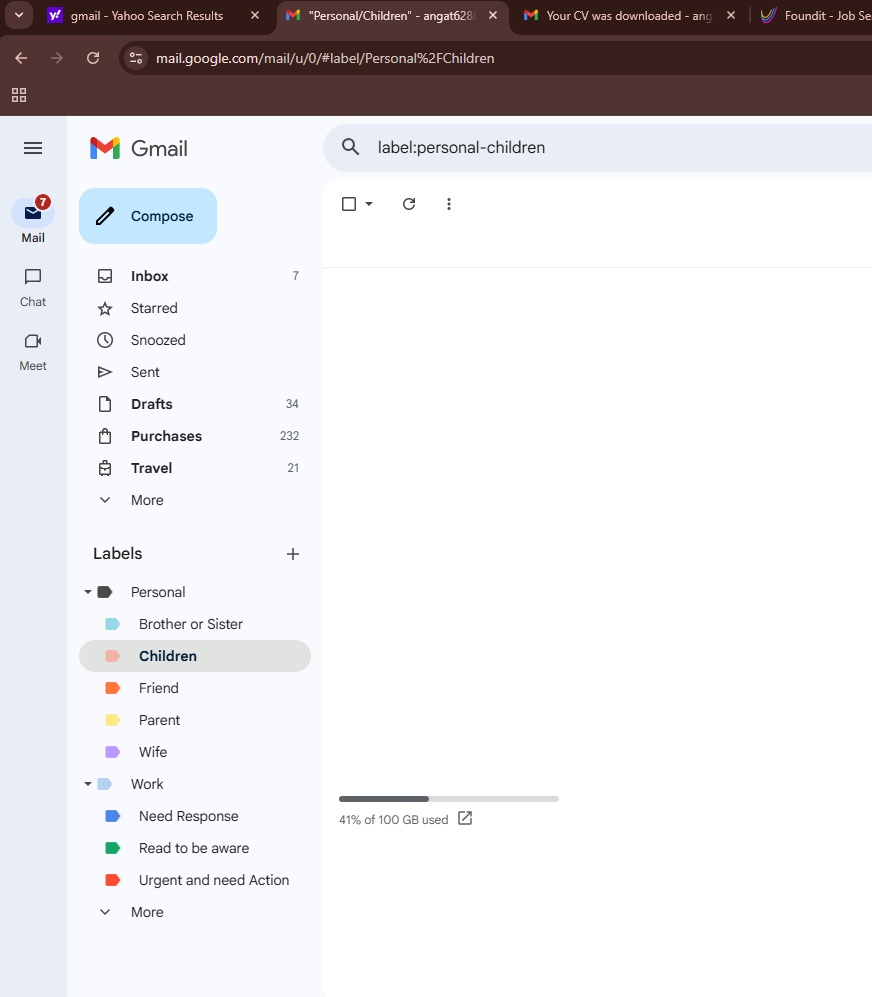Open the Wife label

coord(153,752)
